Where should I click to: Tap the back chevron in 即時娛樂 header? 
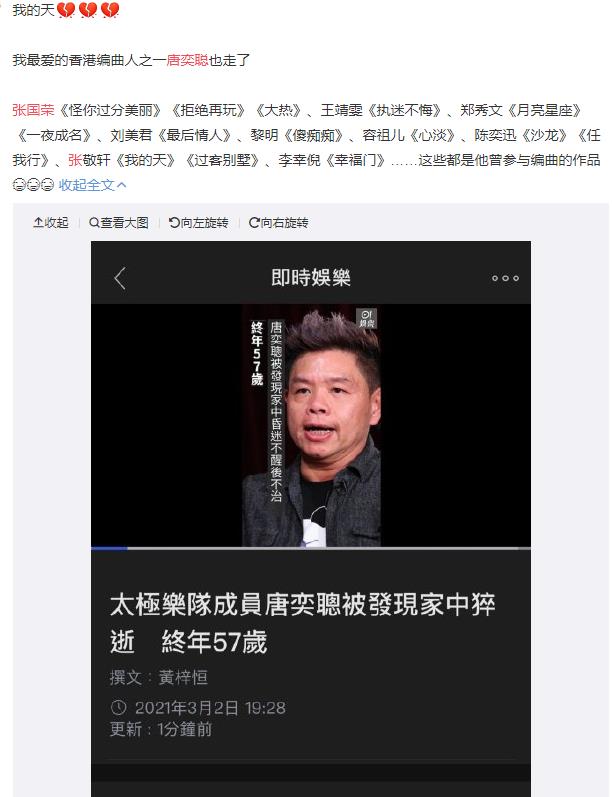(120, 278)
